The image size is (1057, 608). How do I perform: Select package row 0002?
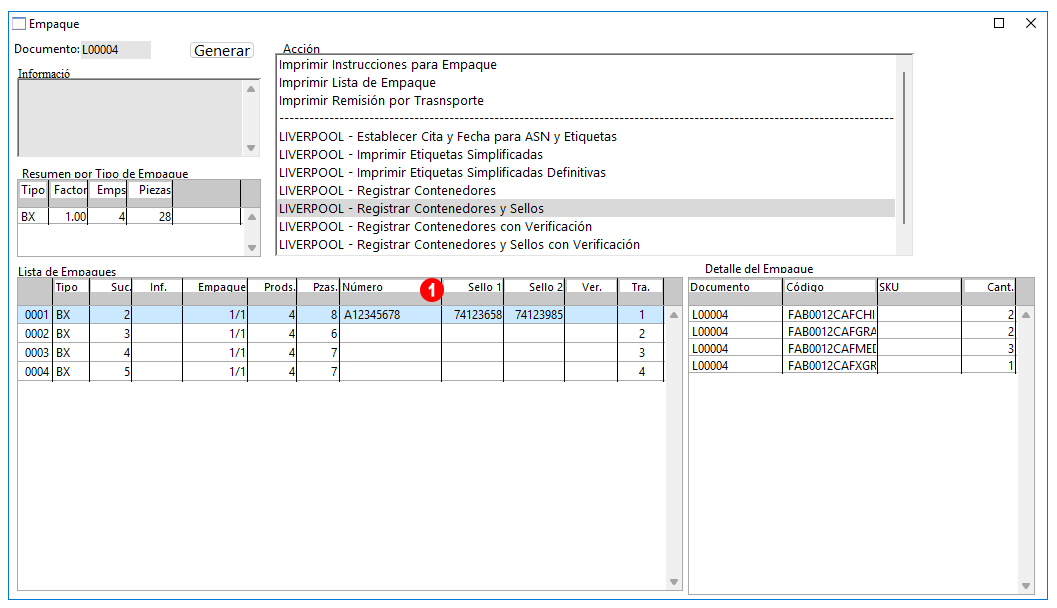(340, 334)
